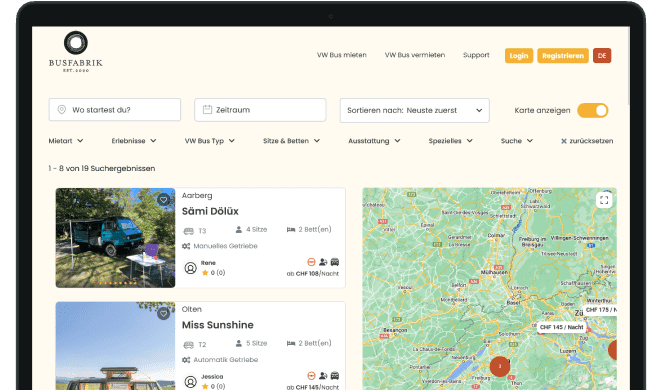
Task: Favorite Sämi Dölüx with heart icon
Action: tap(163, 200)
